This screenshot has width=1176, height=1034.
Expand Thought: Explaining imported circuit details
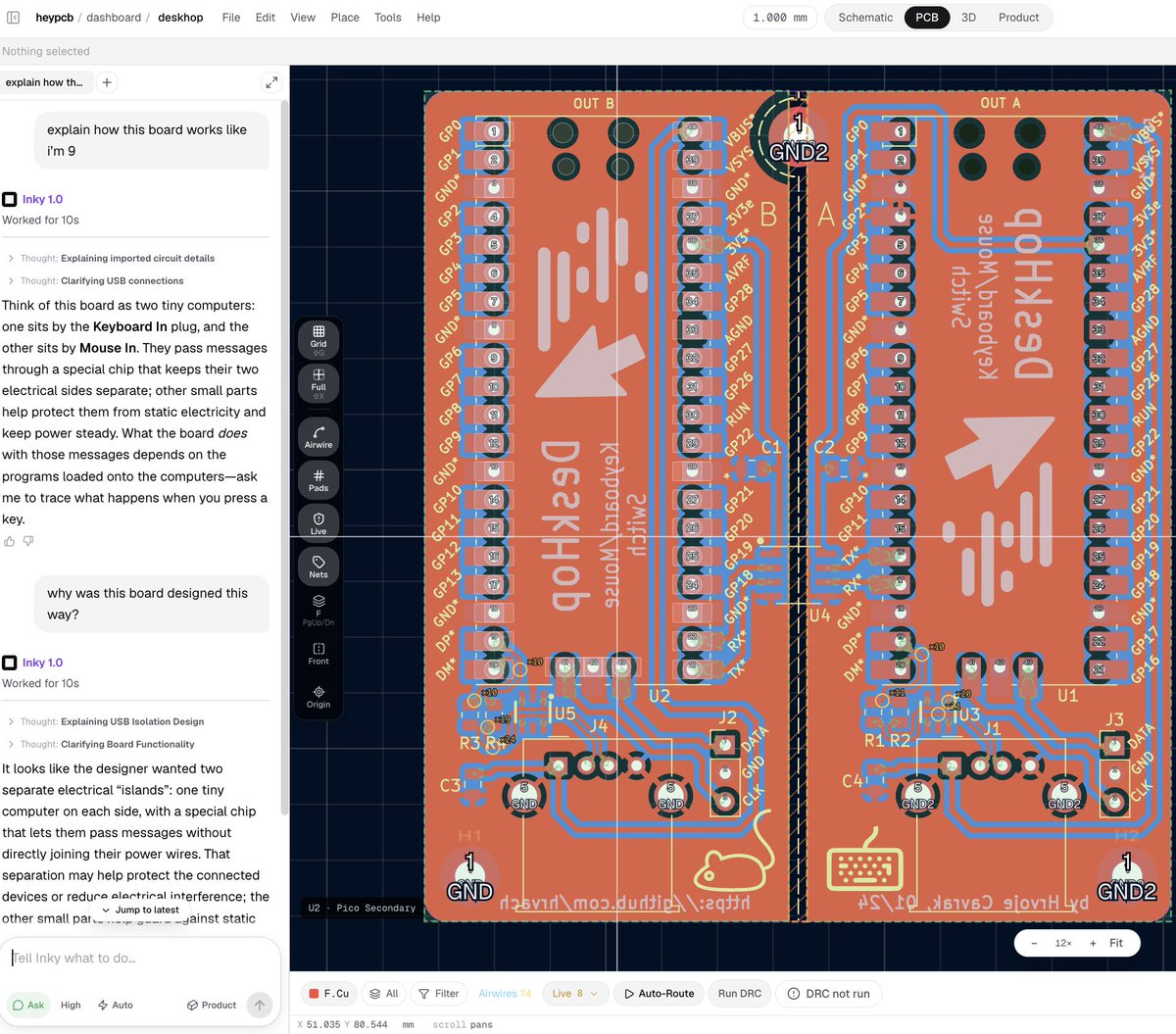tap(112, 259)
